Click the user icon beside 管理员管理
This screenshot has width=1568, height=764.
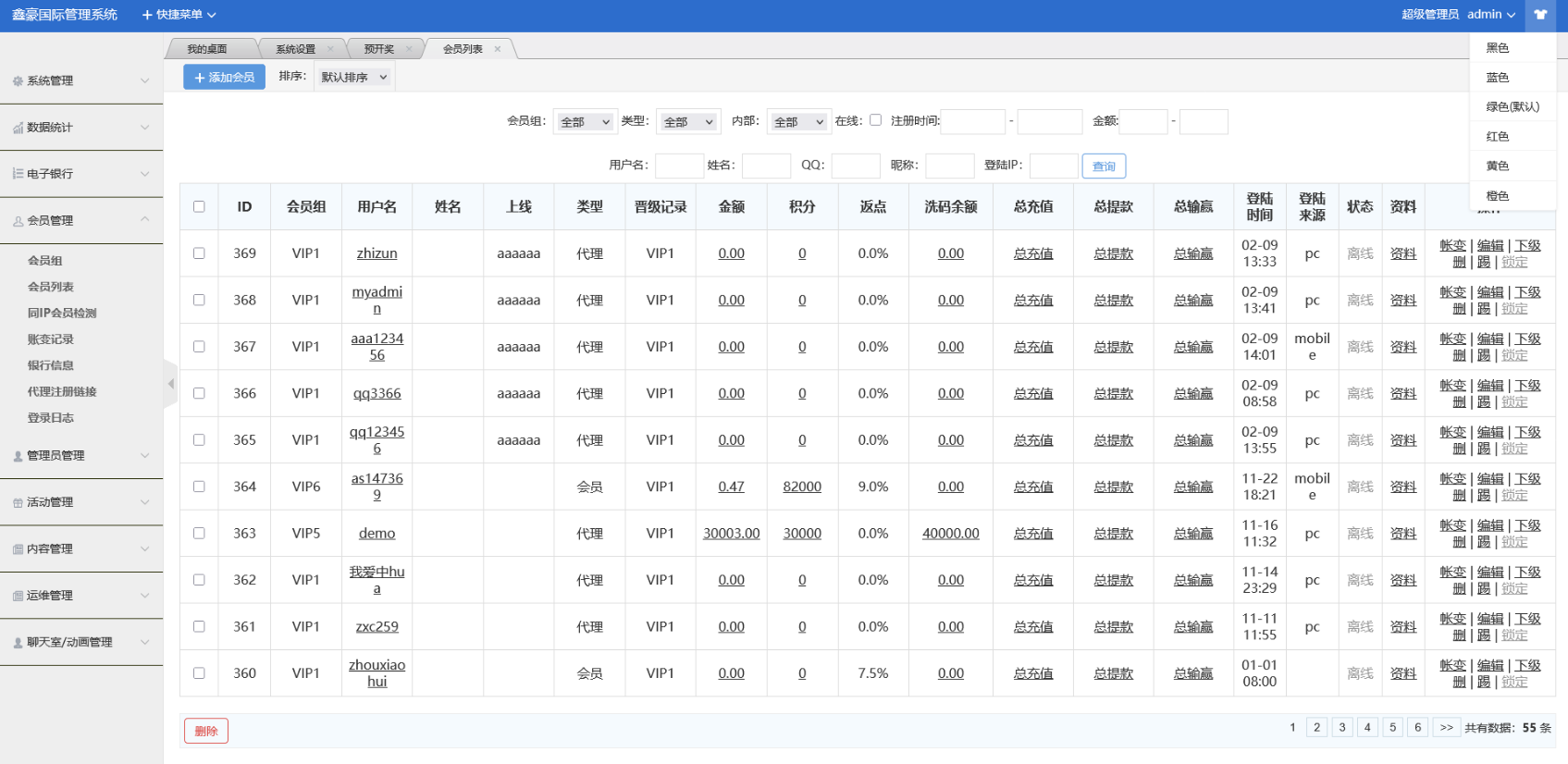click(x=18, y=456)
